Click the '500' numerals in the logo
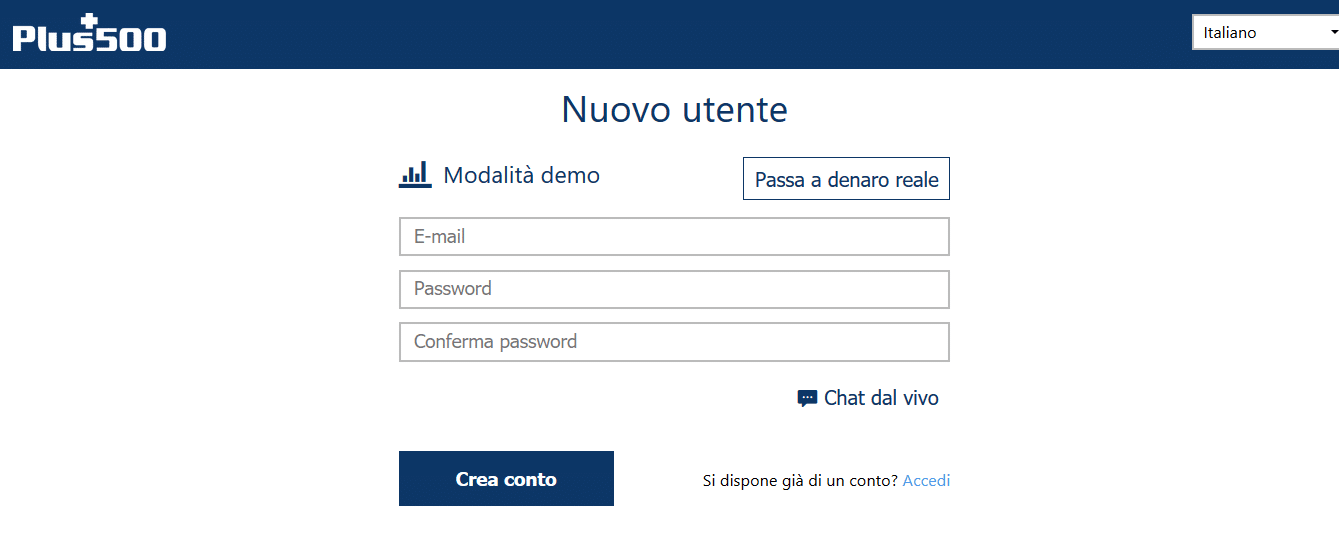 (131, 39)
